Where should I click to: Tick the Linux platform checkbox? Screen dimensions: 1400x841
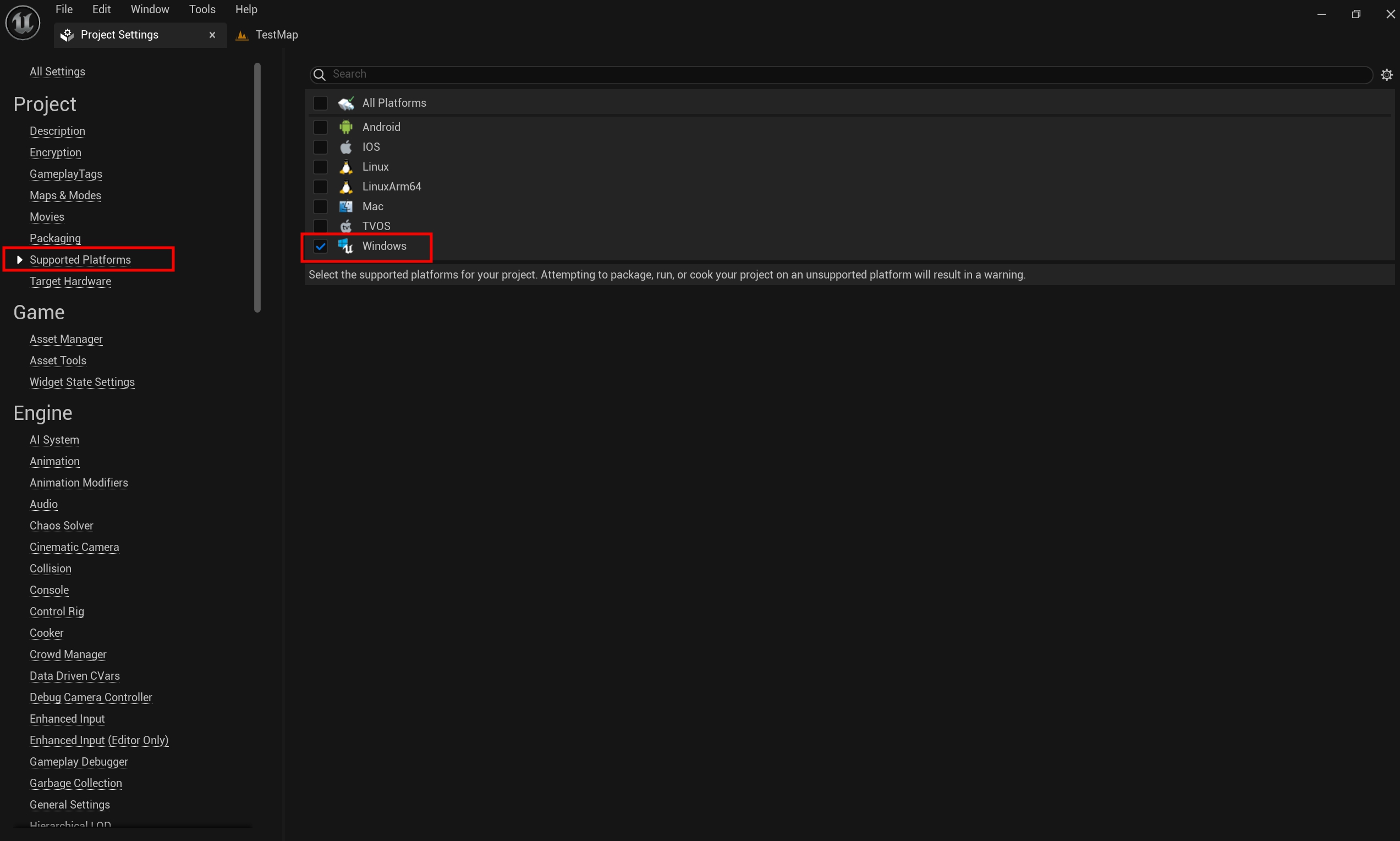(321, 167)
